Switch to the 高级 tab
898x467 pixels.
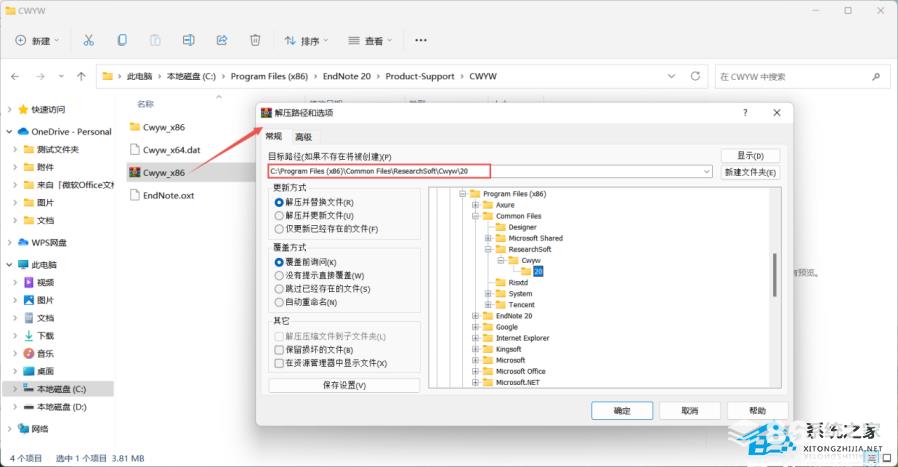click(303, 137)
